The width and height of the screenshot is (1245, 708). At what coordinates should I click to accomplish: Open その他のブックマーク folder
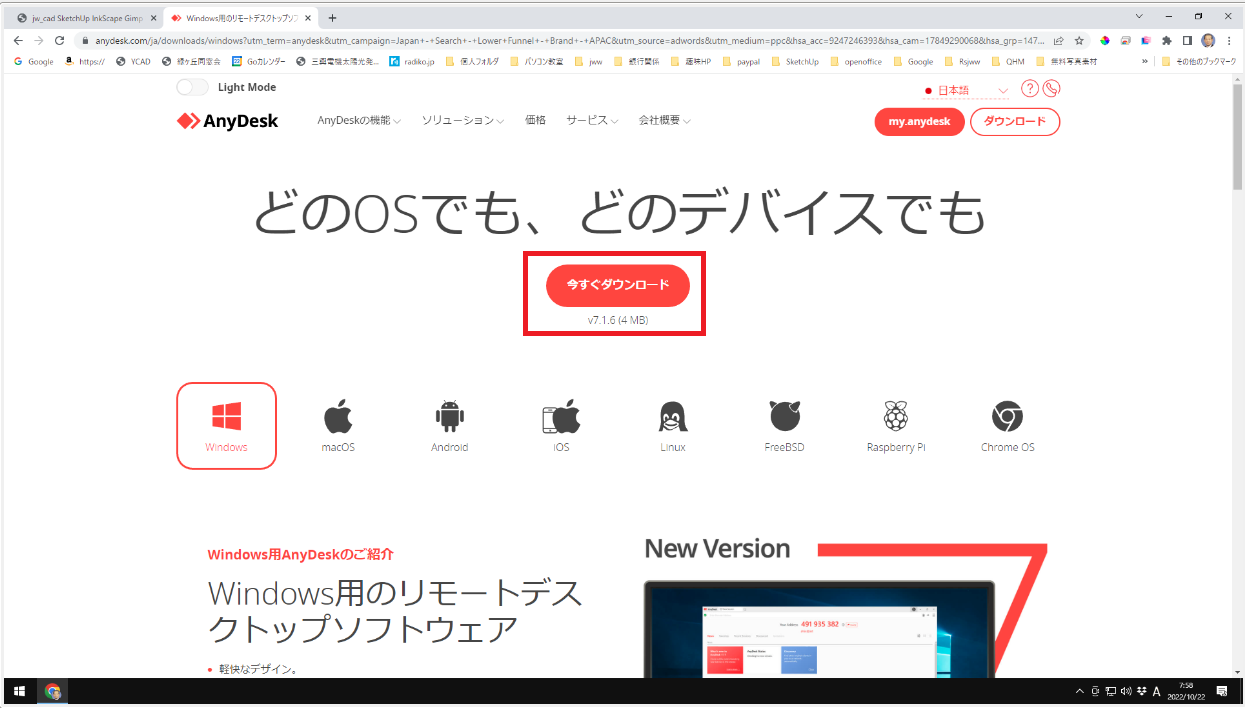pos(1199,61)
